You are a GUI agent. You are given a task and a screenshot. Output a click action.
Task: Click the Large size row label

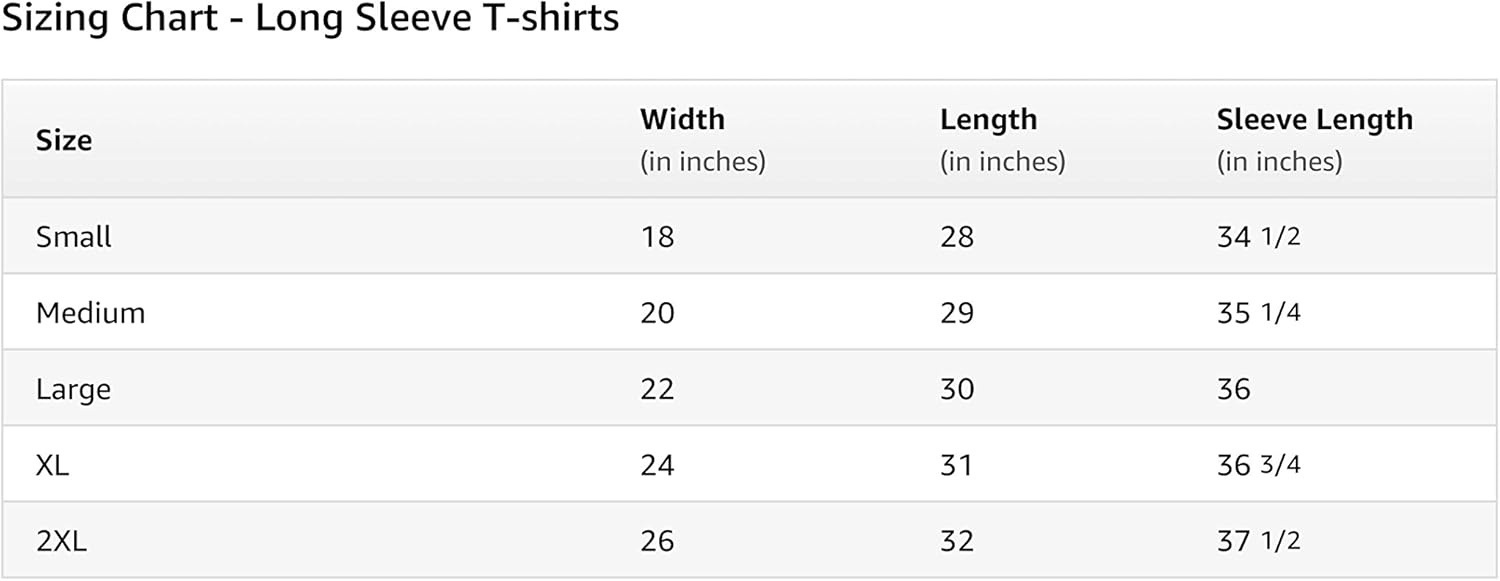[73, 389]
